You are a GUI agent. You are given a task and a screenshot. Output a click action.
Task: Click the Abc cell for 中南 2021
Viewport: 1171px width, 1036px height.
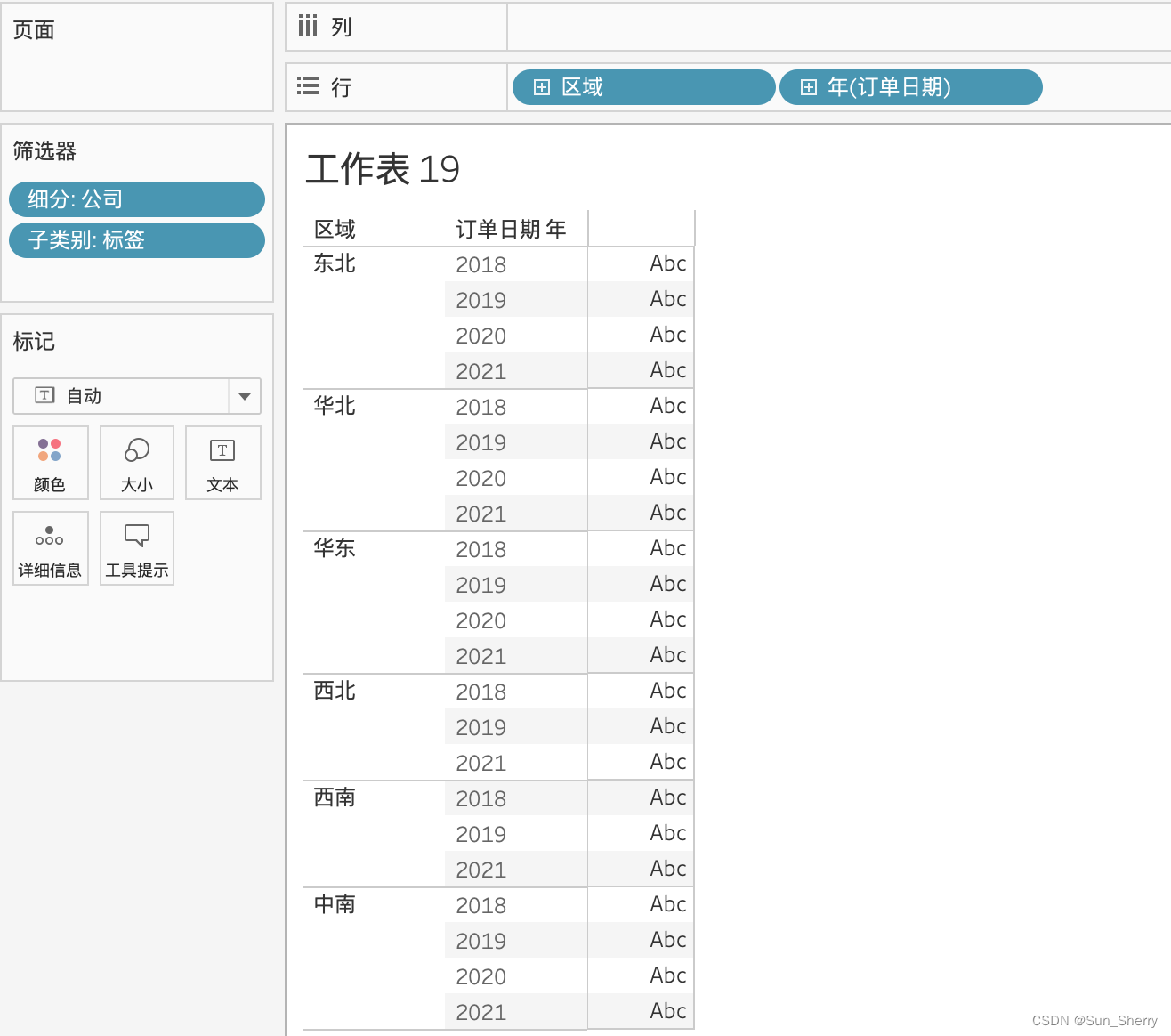click(668, 1011)
